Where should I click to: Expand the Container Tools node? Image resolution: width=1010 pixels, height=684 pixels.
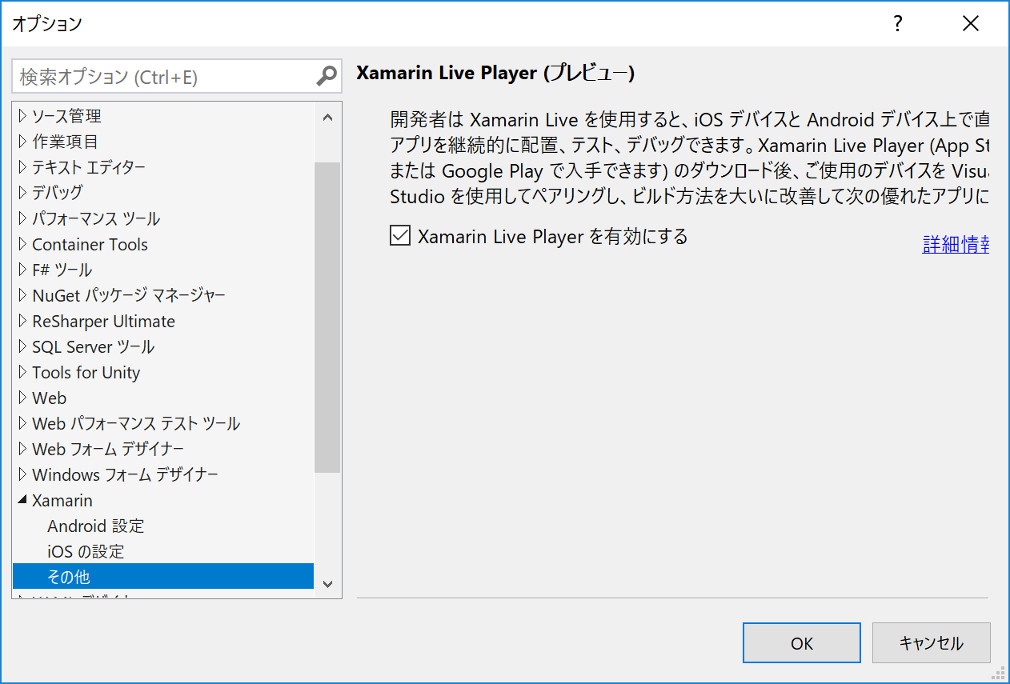point(23,243)
